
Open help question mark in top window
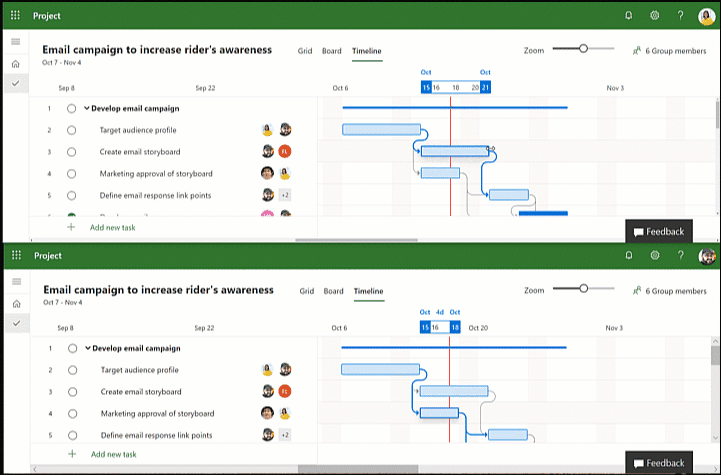click(681, 15)
